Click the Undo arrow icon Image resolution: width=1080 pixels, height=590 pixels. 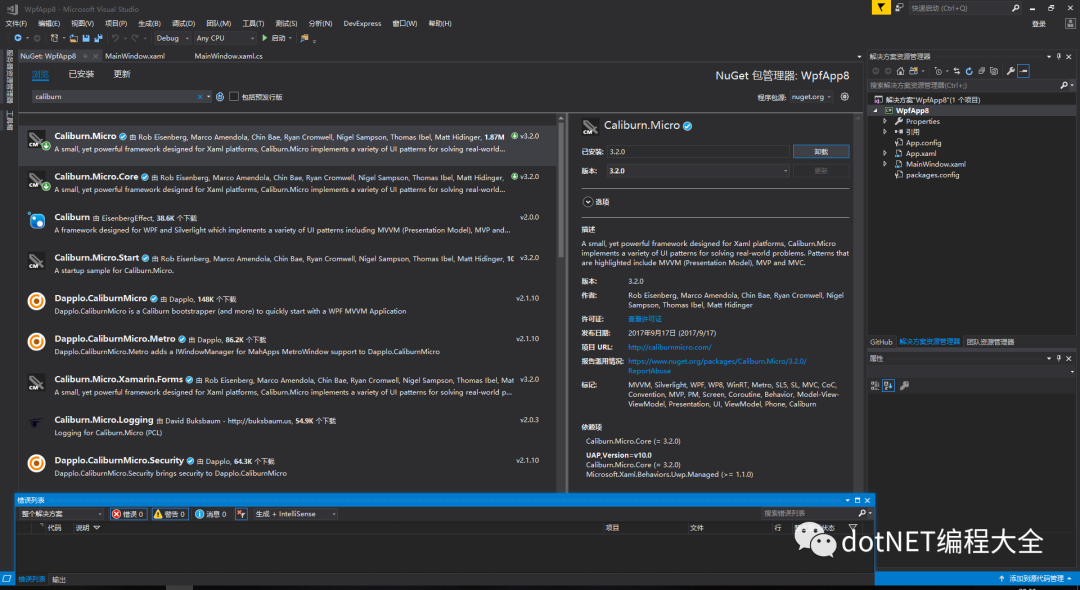pyautogui.click(x=115, y=39)
